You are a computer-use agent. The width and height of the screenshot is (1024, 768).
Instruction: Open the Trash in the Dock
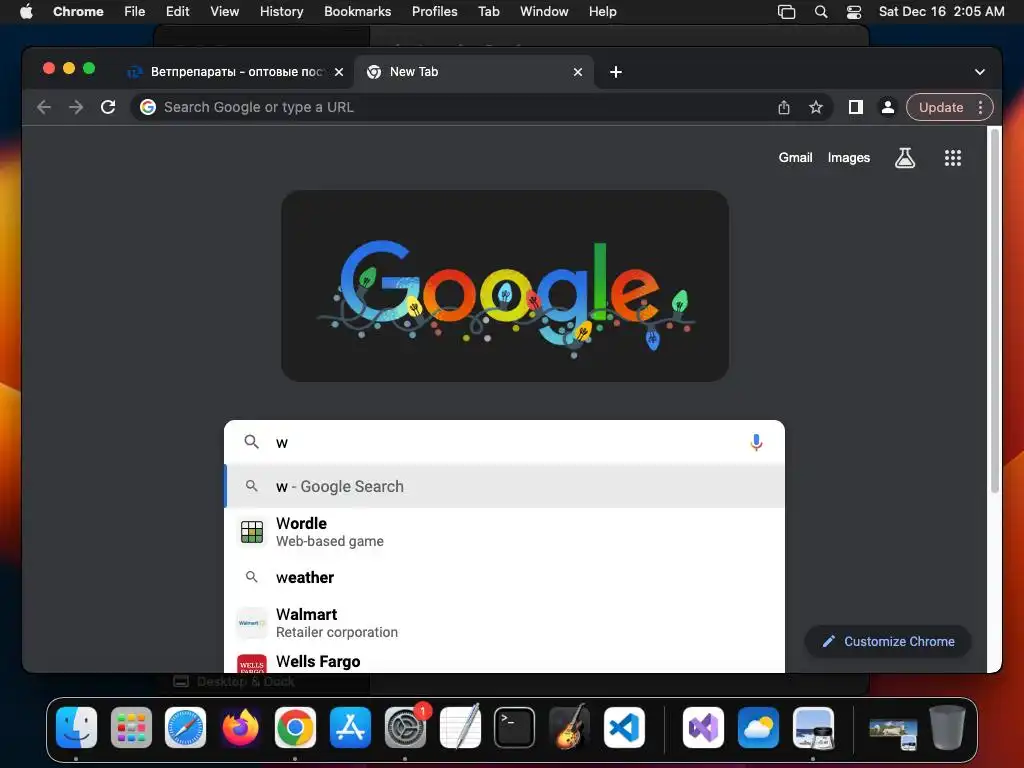[x=947, y=727]
